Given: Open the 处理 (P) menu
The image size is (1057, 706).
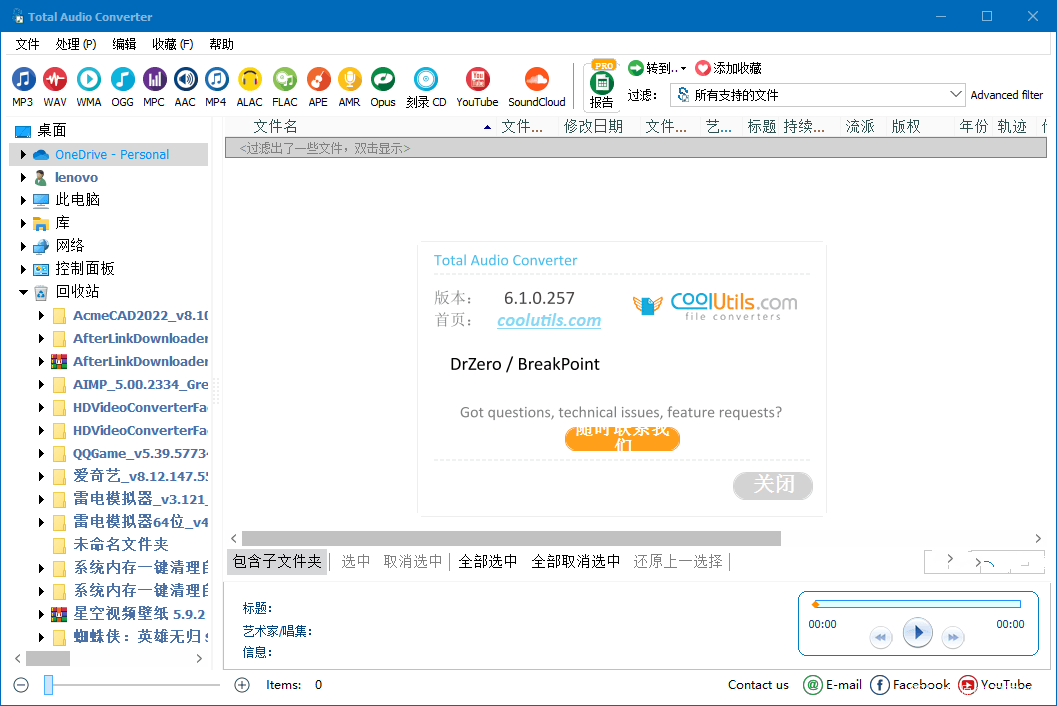Looking at the screenshot, I should [x=76, y=45].
